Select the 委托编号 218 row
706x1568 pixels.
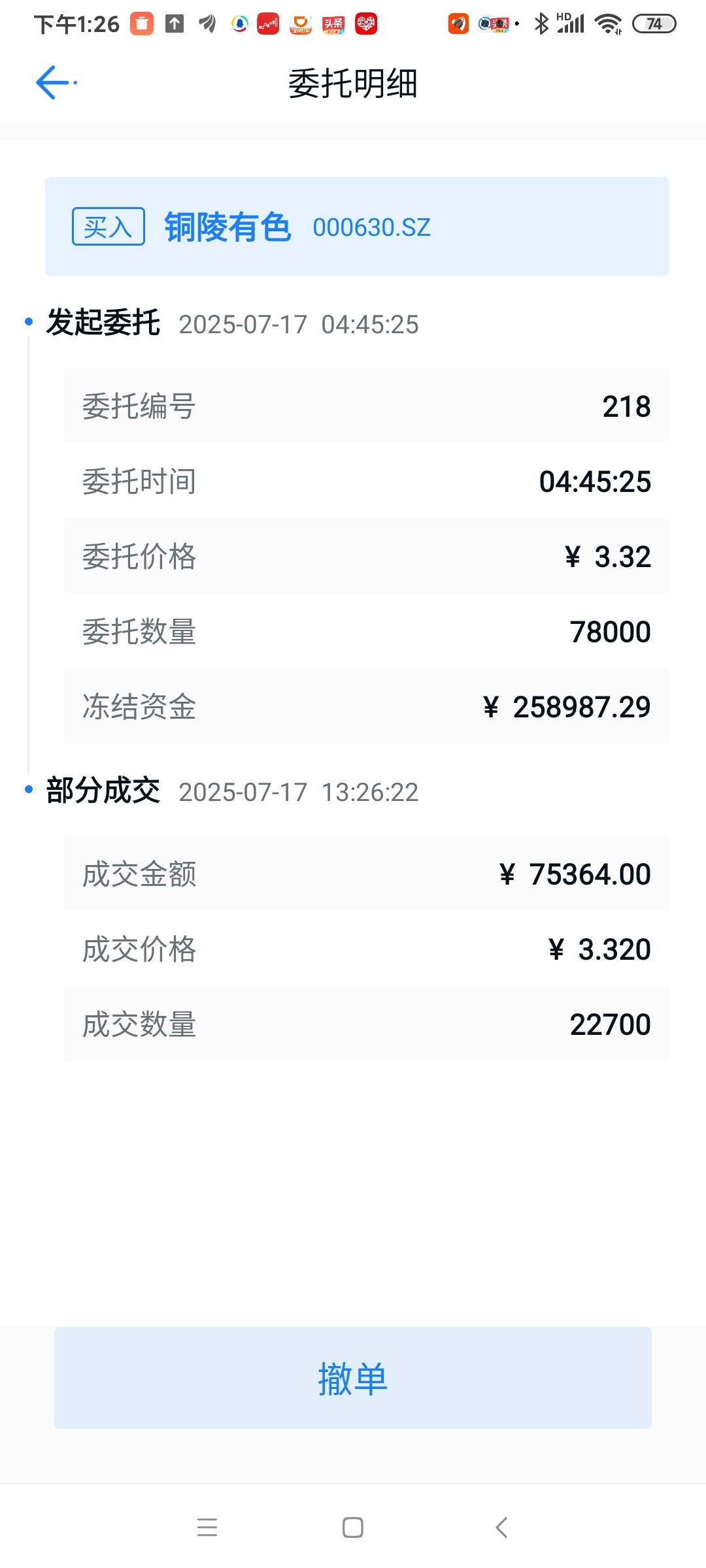coord(366,406)
